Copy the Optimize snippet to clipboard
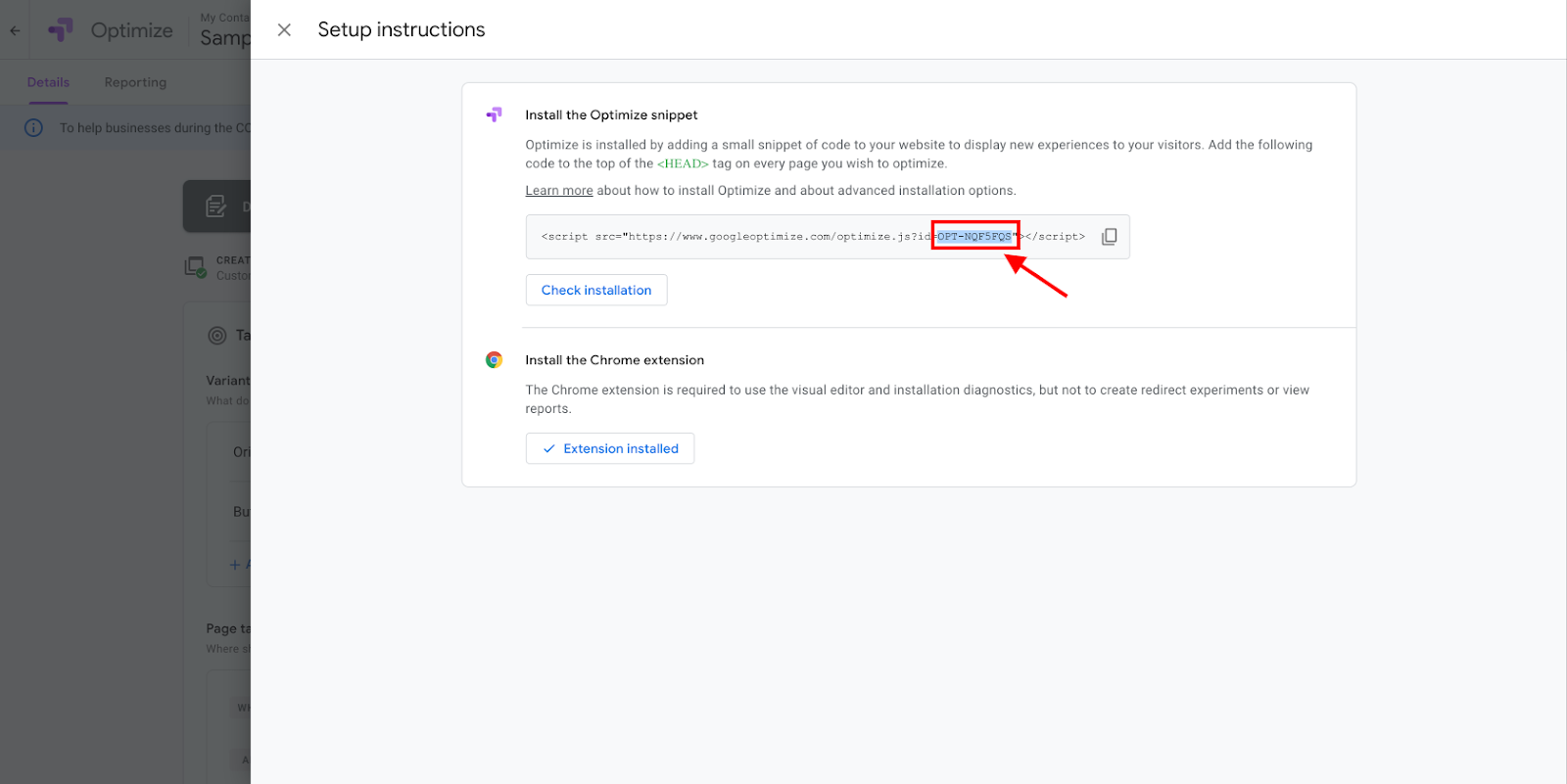This screenshot has height=784, width=1567. pos(1109,237)
